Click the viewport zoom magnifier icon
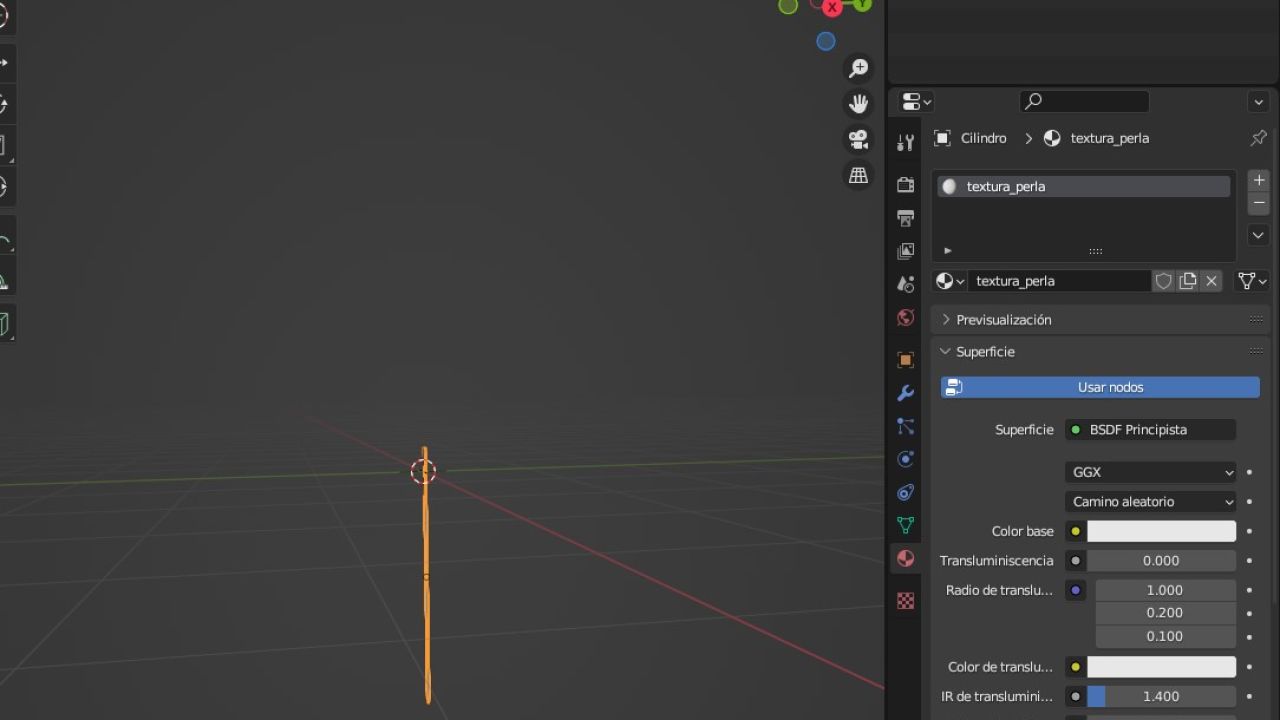Screen dimensions: 1280x720 (858, 68)
